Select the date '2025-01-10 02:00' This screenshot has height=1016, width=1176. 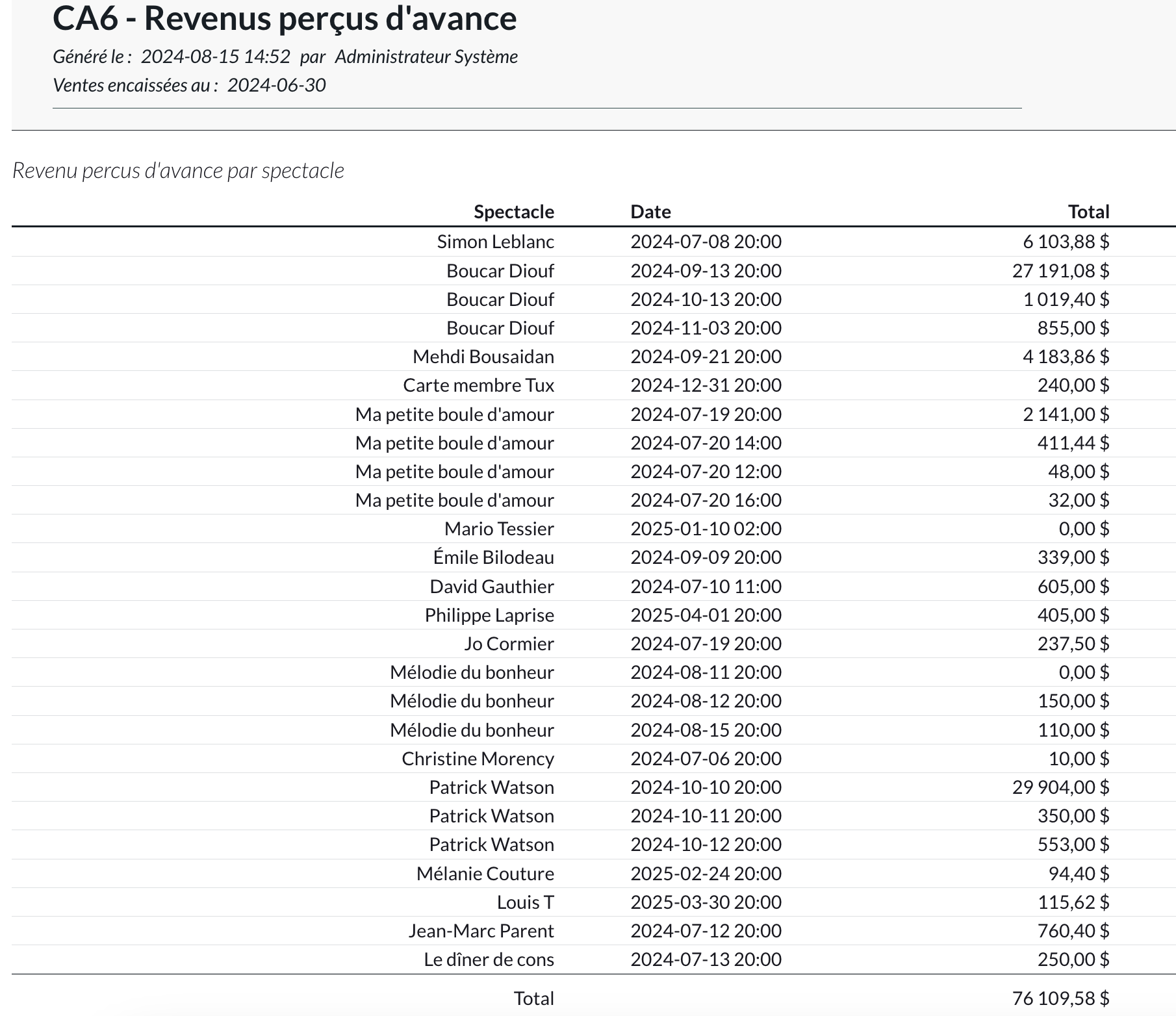tap(706, 529)
